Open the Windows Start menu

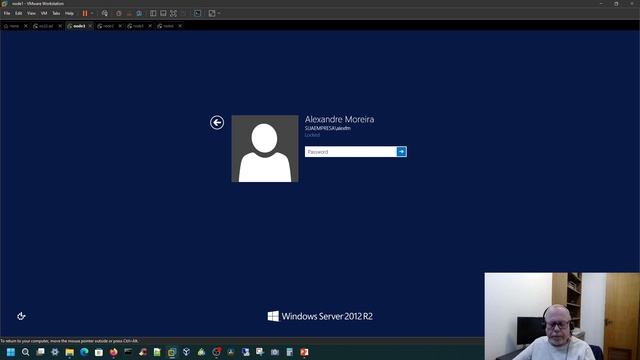point(11,352)
